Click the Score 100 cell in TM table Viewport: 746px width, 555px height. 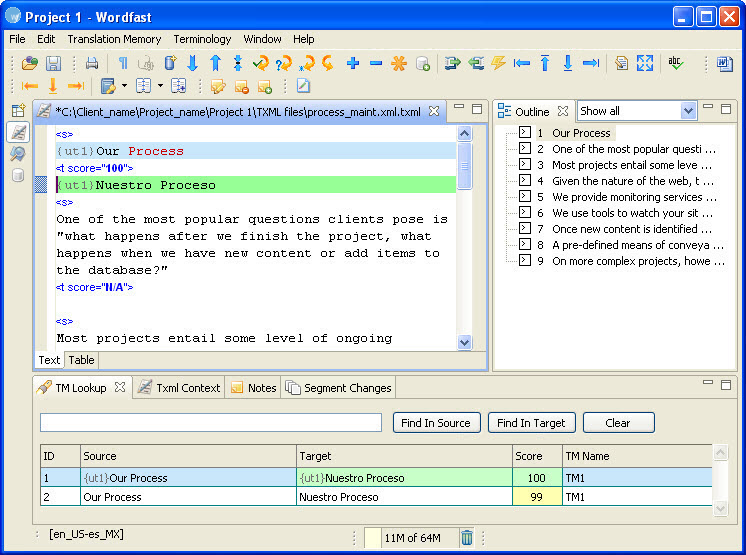537,478
